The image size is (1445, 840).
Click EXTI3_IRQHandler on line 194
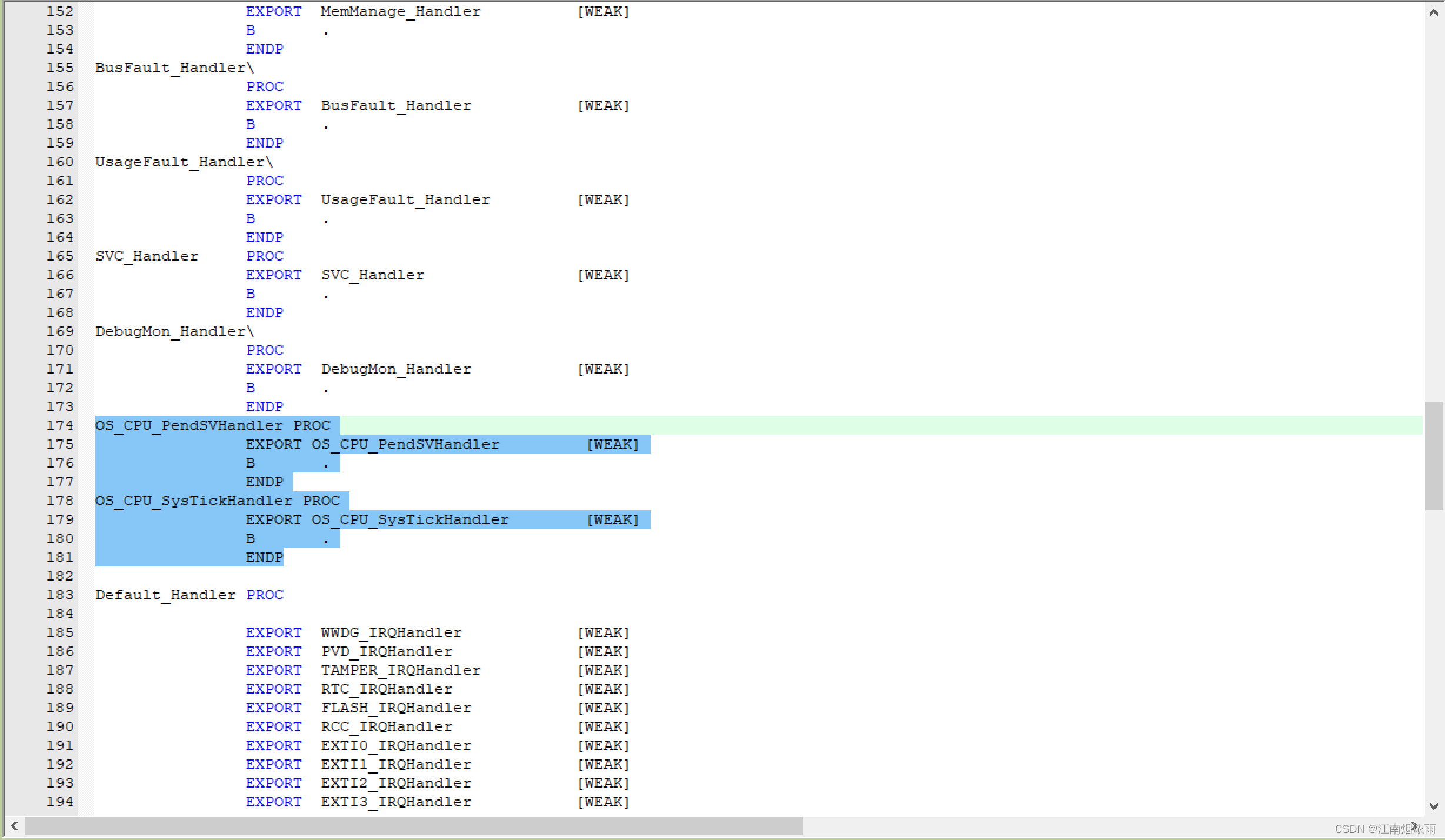click(x=396, y=802)
